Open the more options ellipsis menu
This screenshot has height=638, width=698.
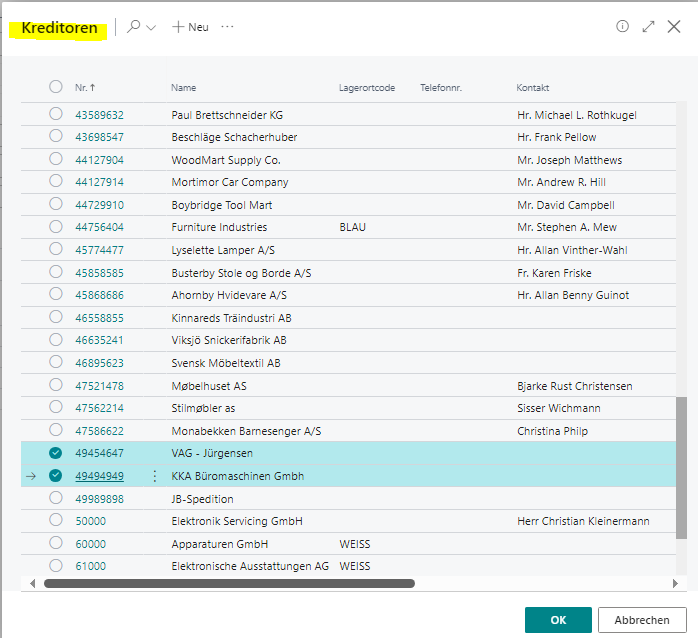pos(227,27)
